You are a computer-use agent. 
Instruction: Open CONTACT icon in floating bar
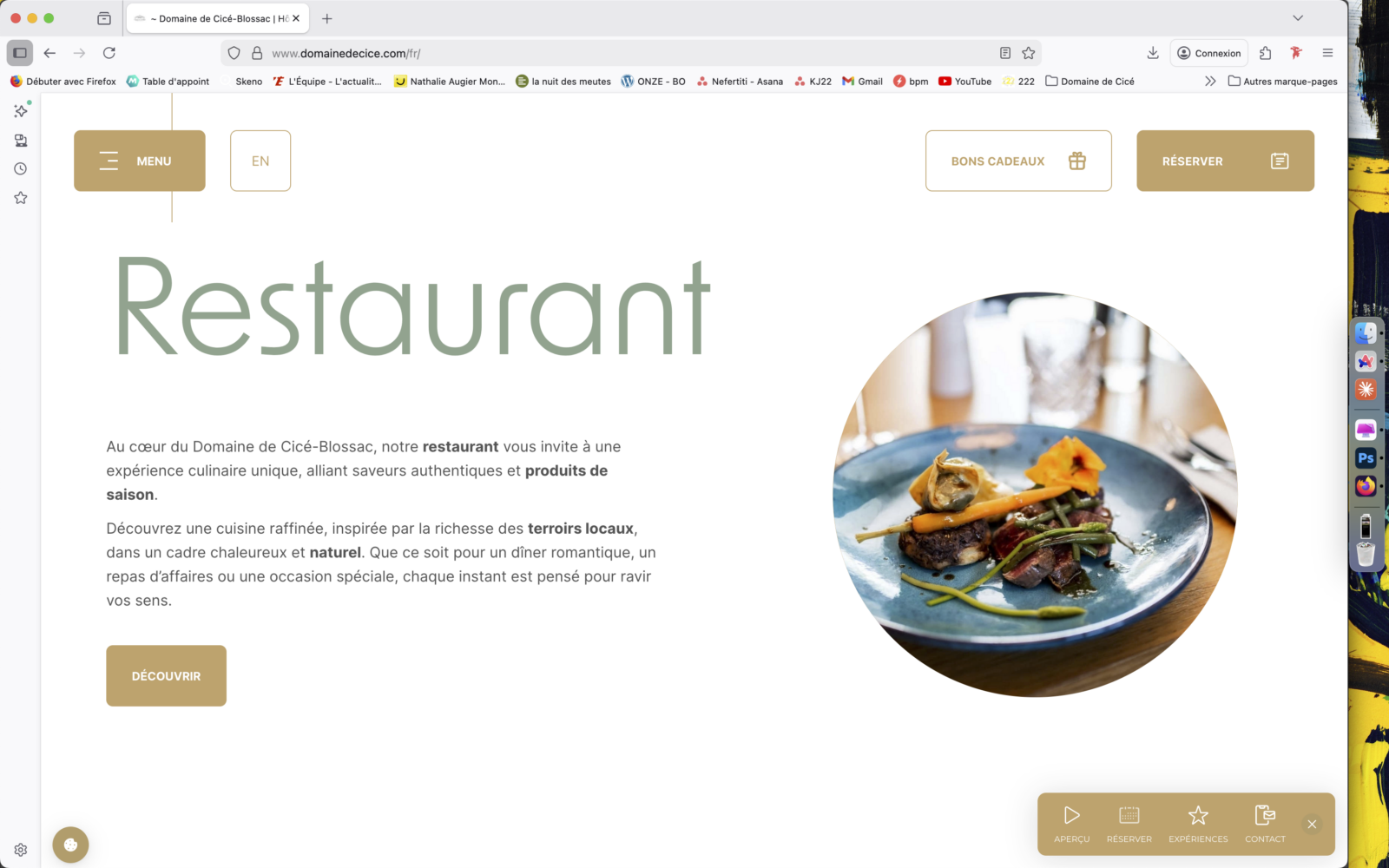pos(1265,824)
